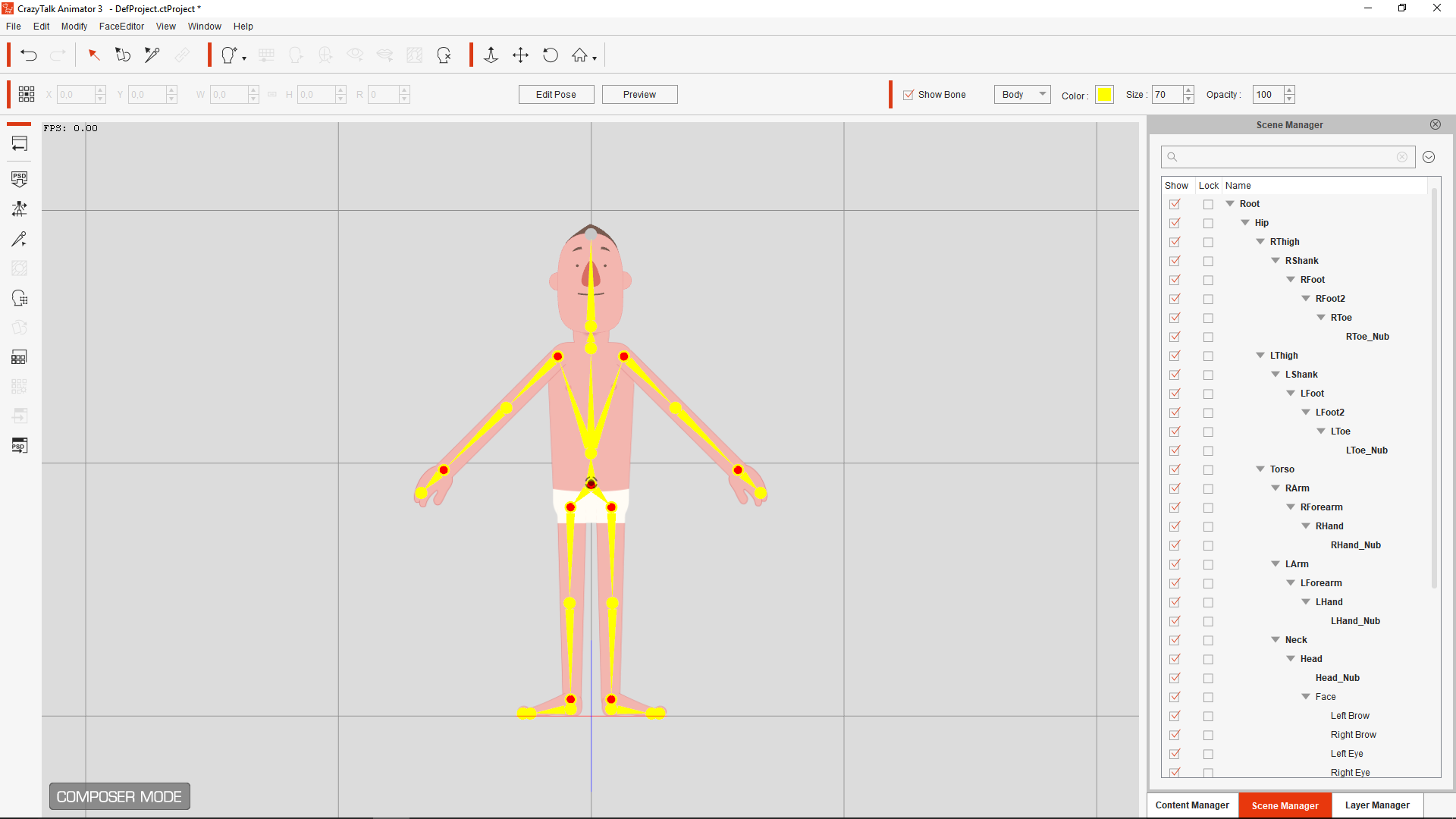Toggle Lock checkbox for Head row
1456x819 pixels.
(1208, 659)
